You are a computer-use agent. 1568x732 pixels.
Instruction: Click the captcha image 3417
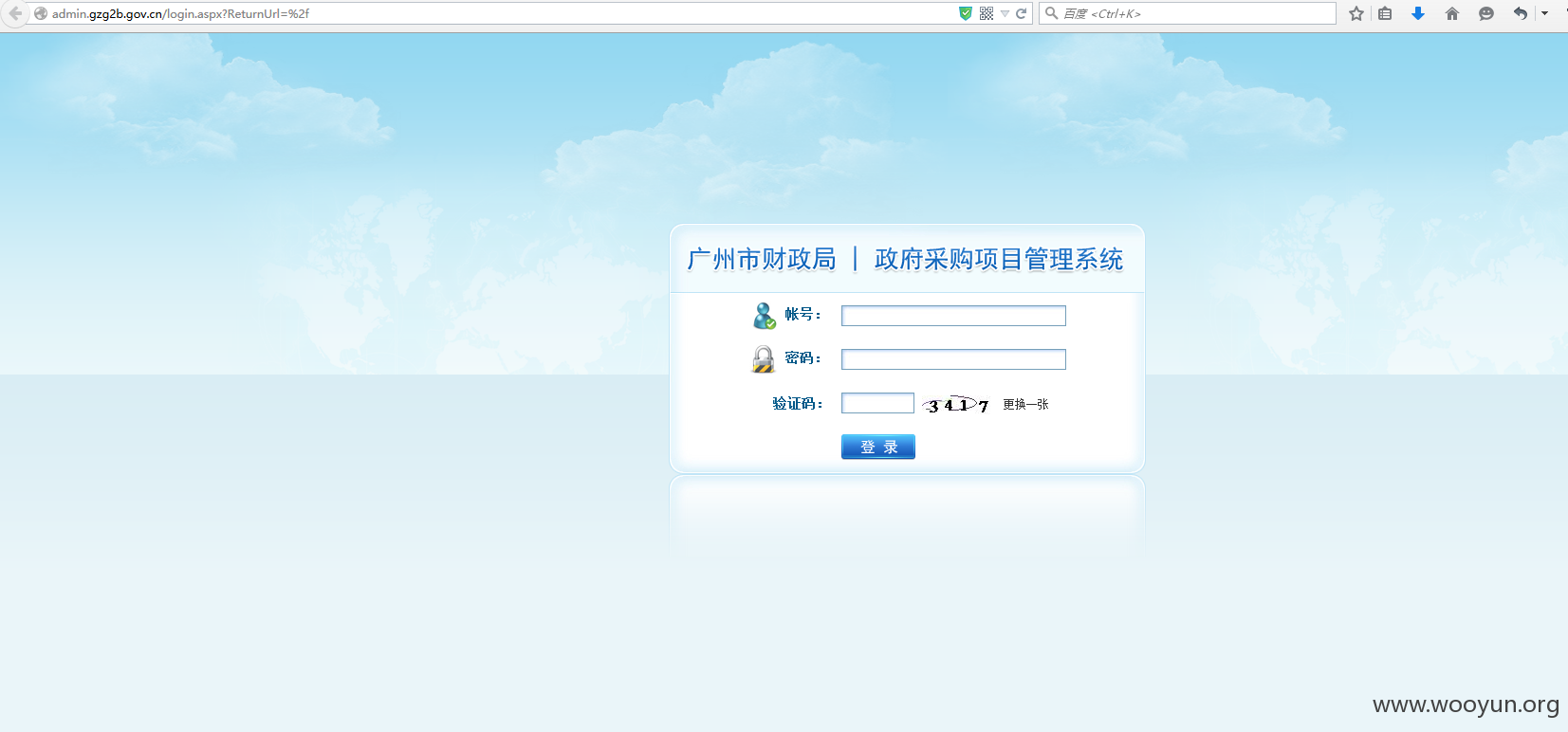click(x=956, y=405)
